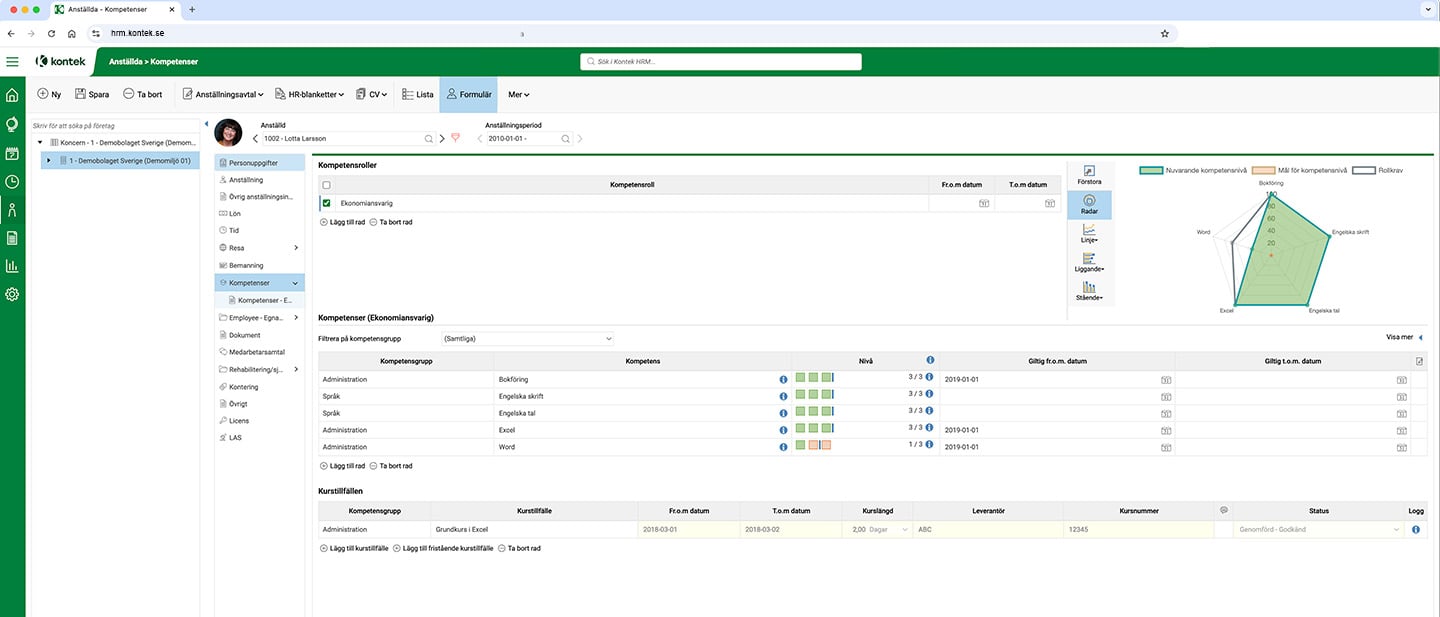Open the calendar section in sidebar

pos(12,154)
